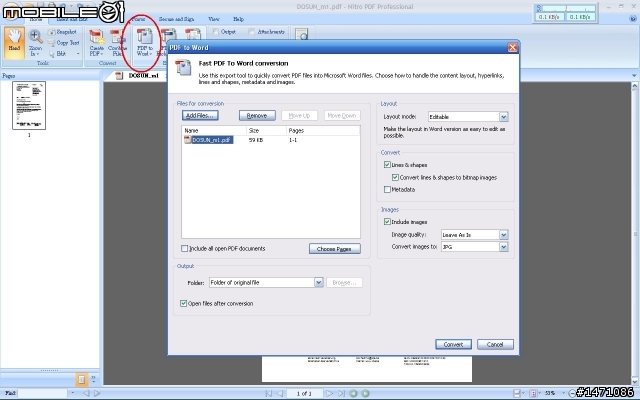Expand the Find options dropdown arrow
Screen dimensions: 640x400
point(73,393)
